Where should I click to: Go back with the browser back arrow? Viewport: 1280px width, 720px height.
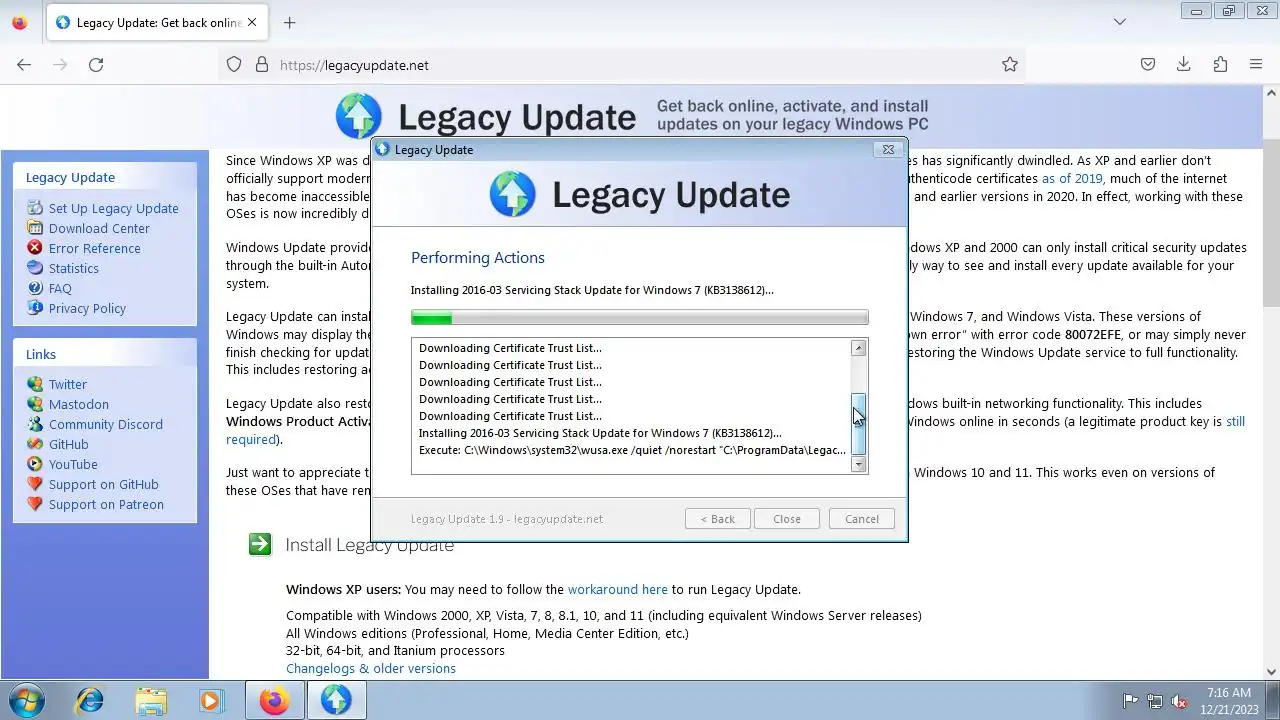[24, 65]
